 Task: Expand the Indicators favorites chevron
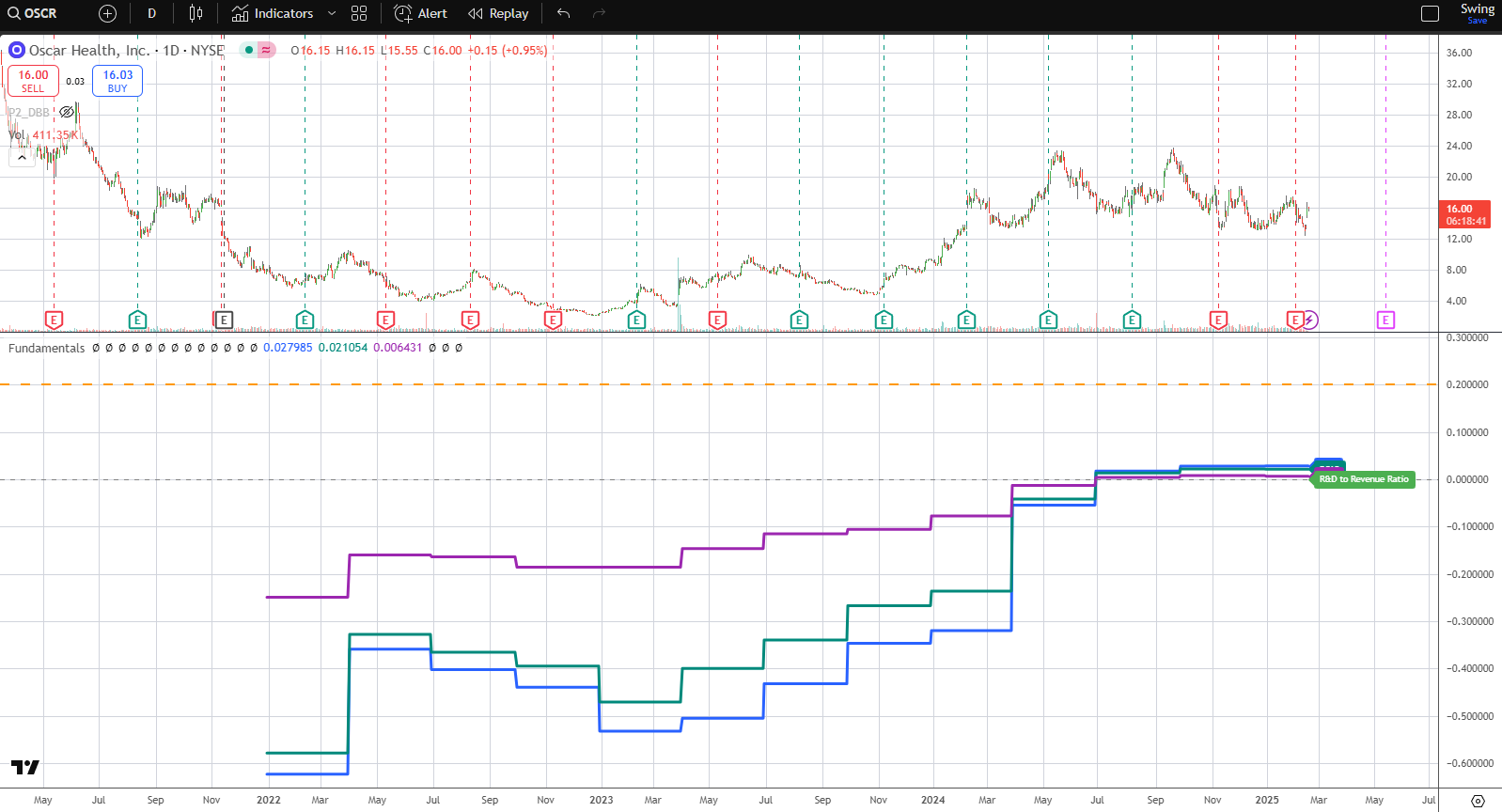[332, 13]
